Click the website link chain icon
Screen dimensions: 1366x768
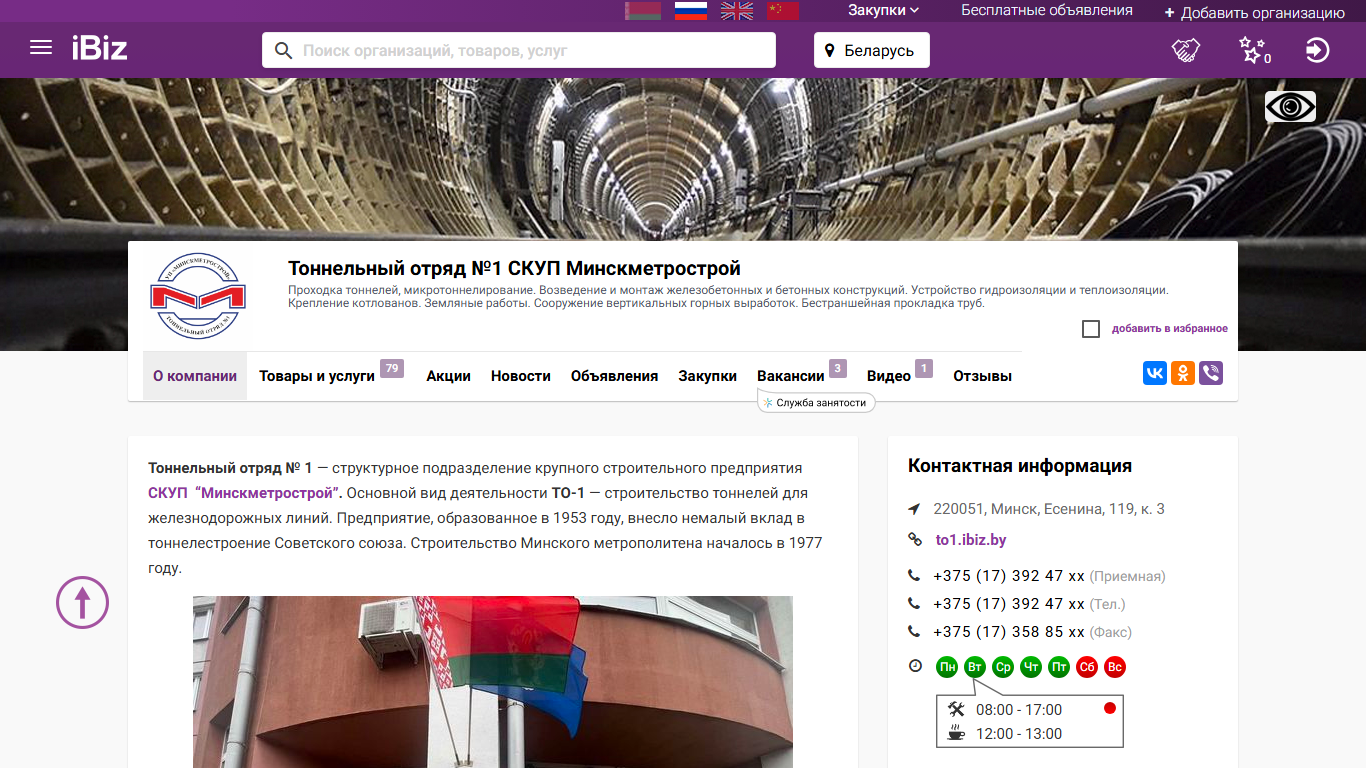[914, 540]
